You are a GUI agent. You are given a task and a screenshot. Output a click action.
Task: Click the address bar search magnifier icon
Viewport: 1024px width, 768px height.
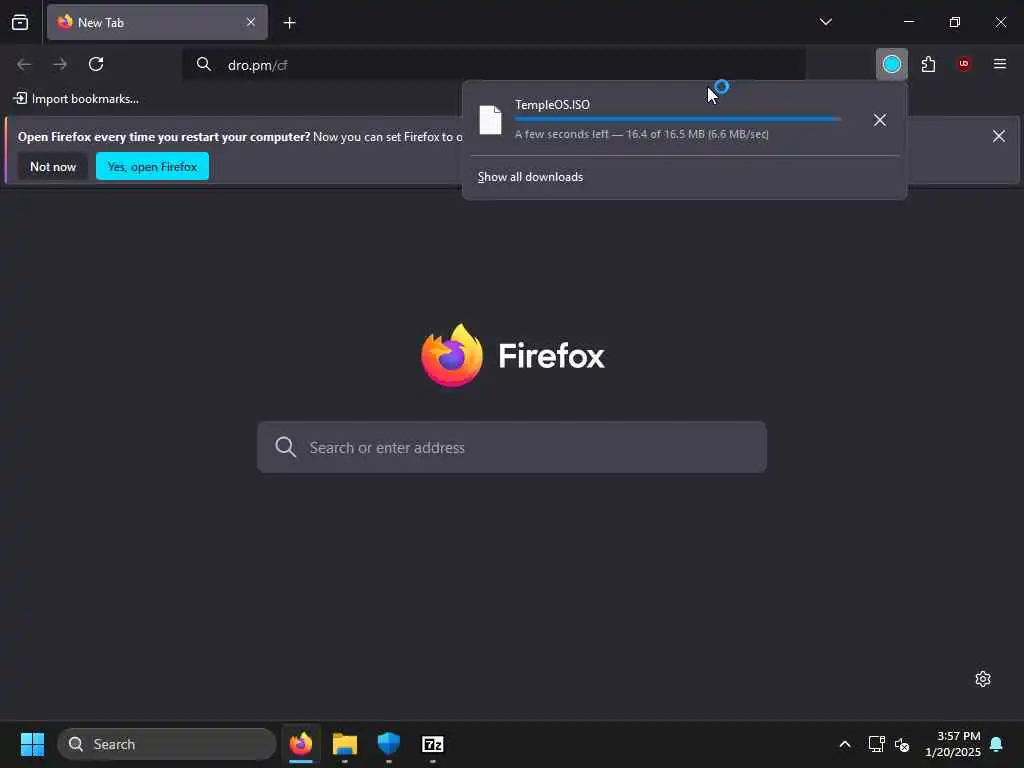point(204,64)
